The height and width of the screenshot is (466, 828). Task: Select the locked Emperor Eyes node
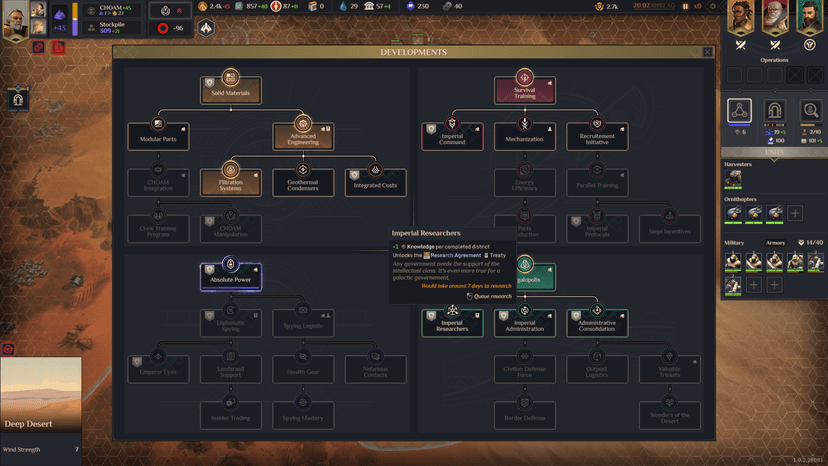(158, 369)
